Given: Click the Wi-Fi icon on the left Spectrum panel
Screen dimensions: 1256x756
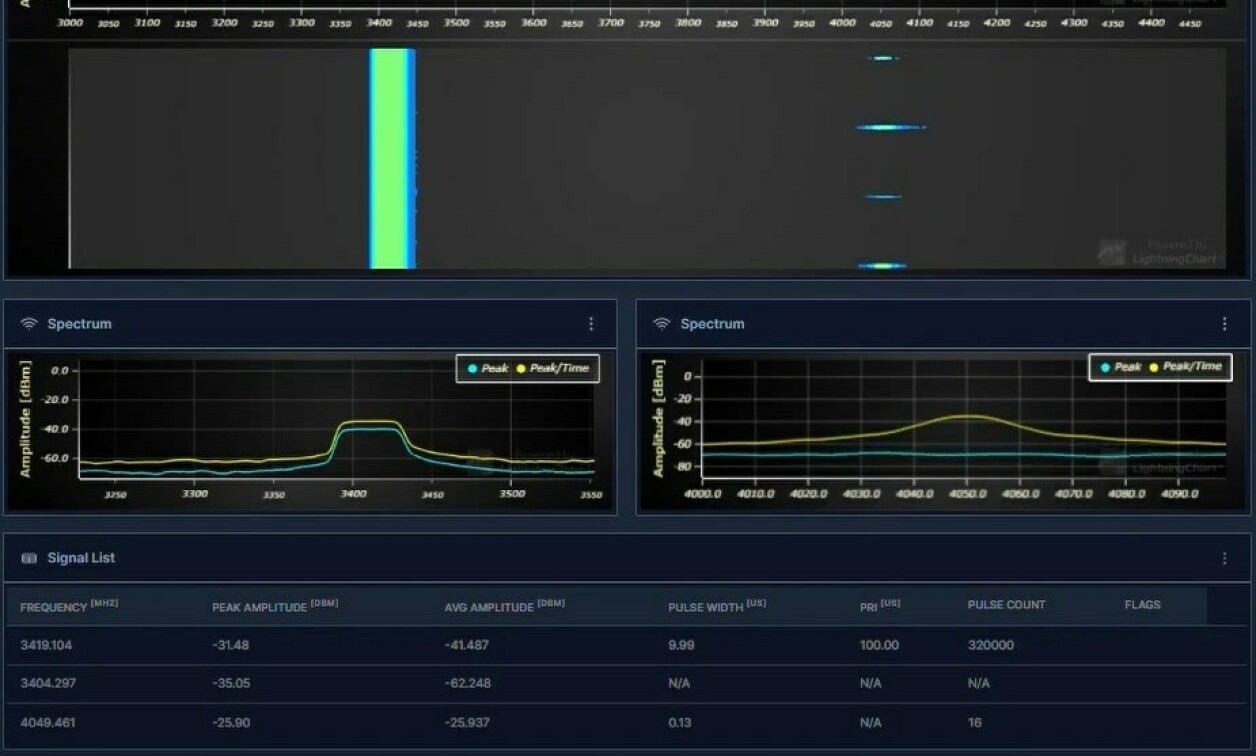Looking at the screenshot, I should [30, 323].
